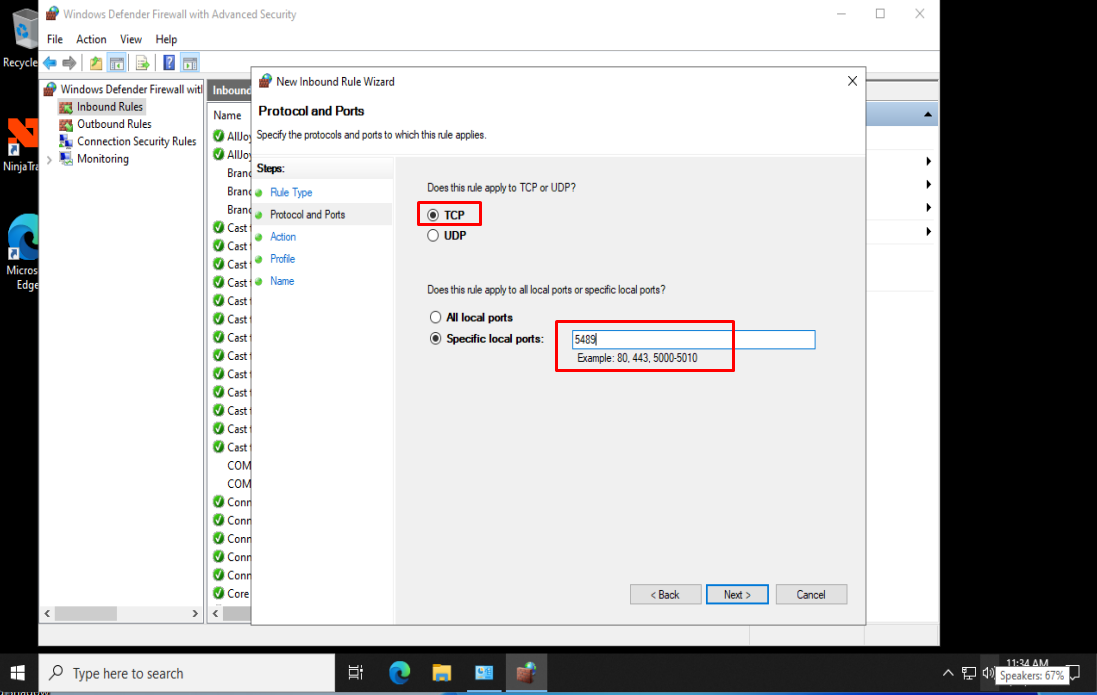This screenshot has width=1097, height=695.
Task: Go to the Profile step
Action: pos(282,259)
